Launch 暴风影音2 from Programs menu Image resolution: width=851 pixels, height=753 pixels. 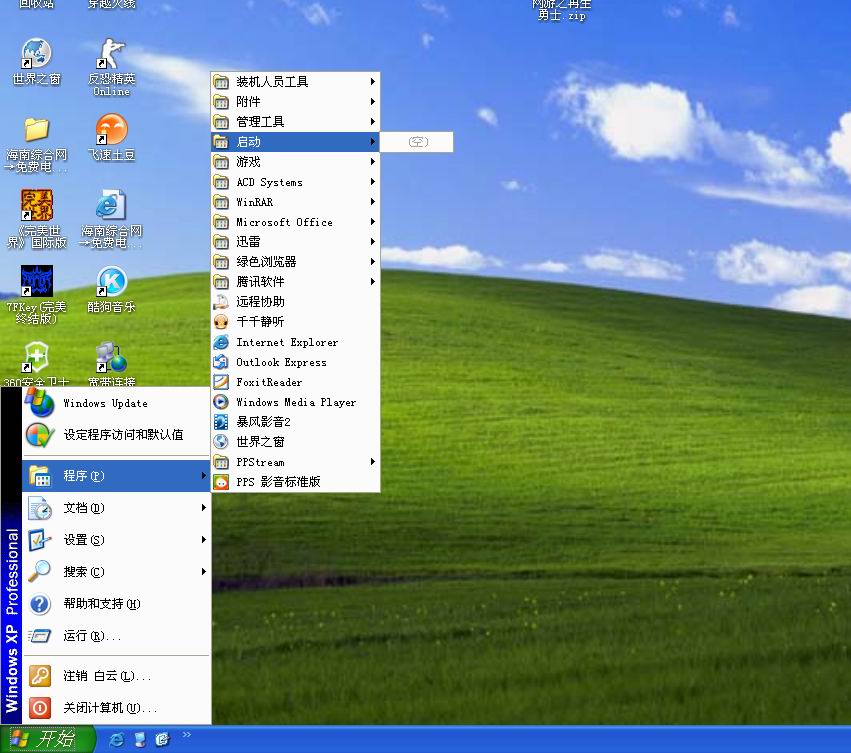(x=295, y=422)
